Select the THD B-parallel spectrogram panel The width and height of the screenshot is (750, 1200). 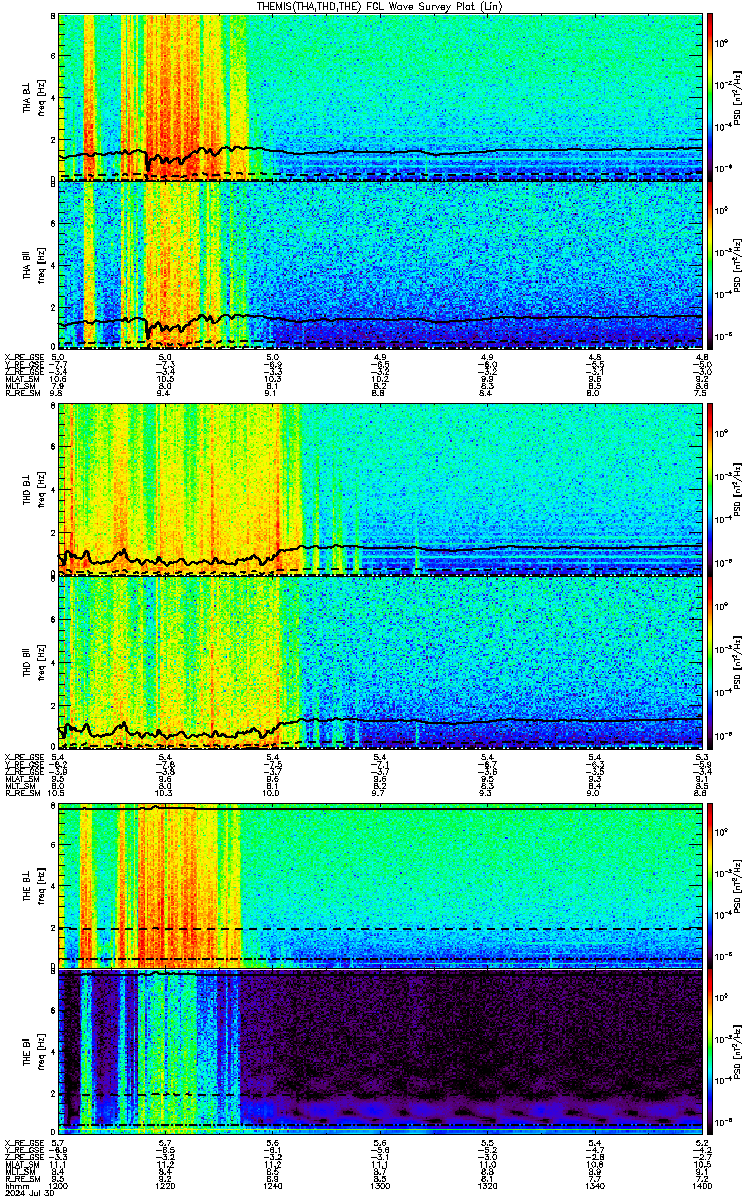(380, 660)
